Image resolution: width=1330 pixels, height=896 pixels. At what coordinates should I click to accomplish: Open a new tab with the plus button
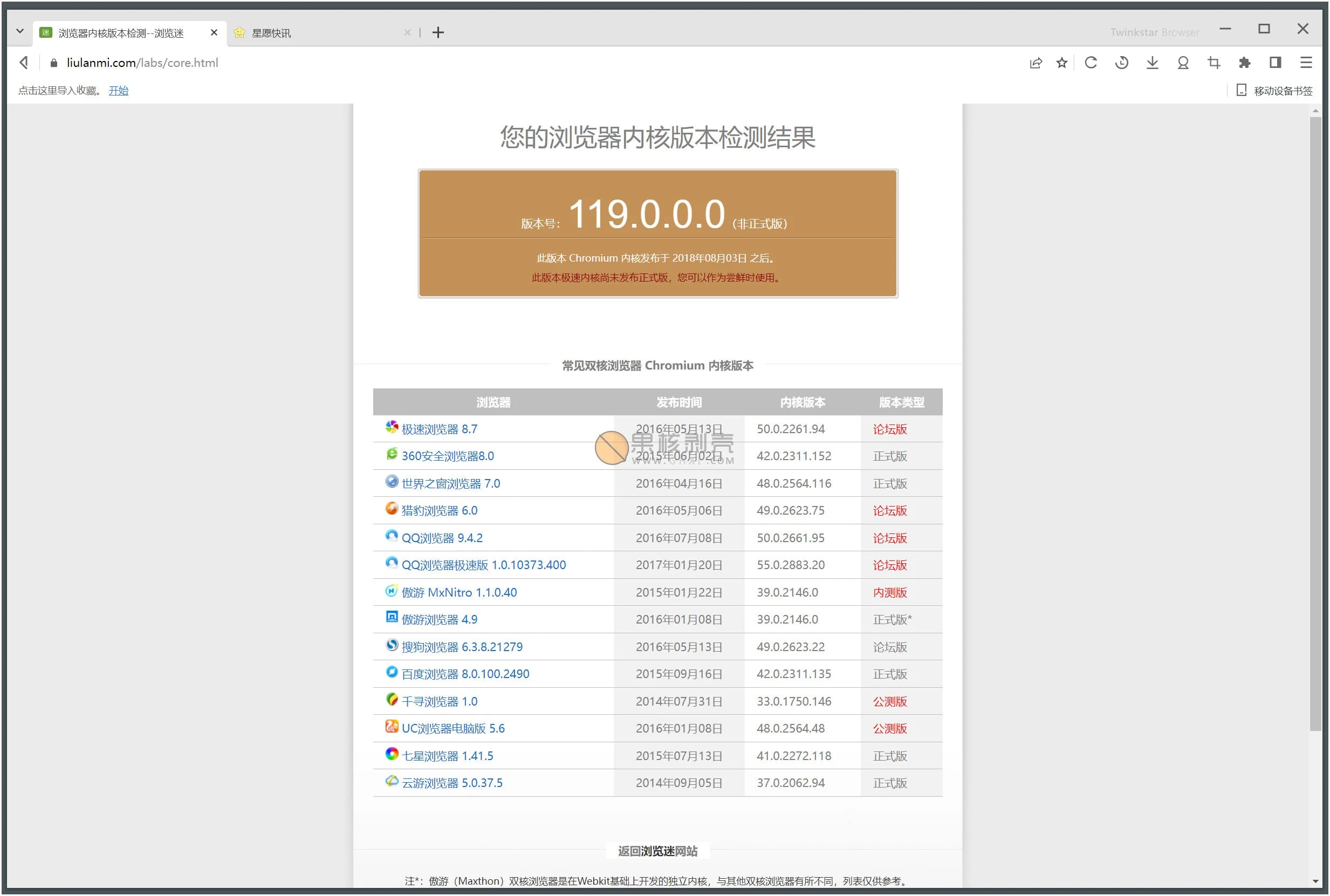coord(437,32)
